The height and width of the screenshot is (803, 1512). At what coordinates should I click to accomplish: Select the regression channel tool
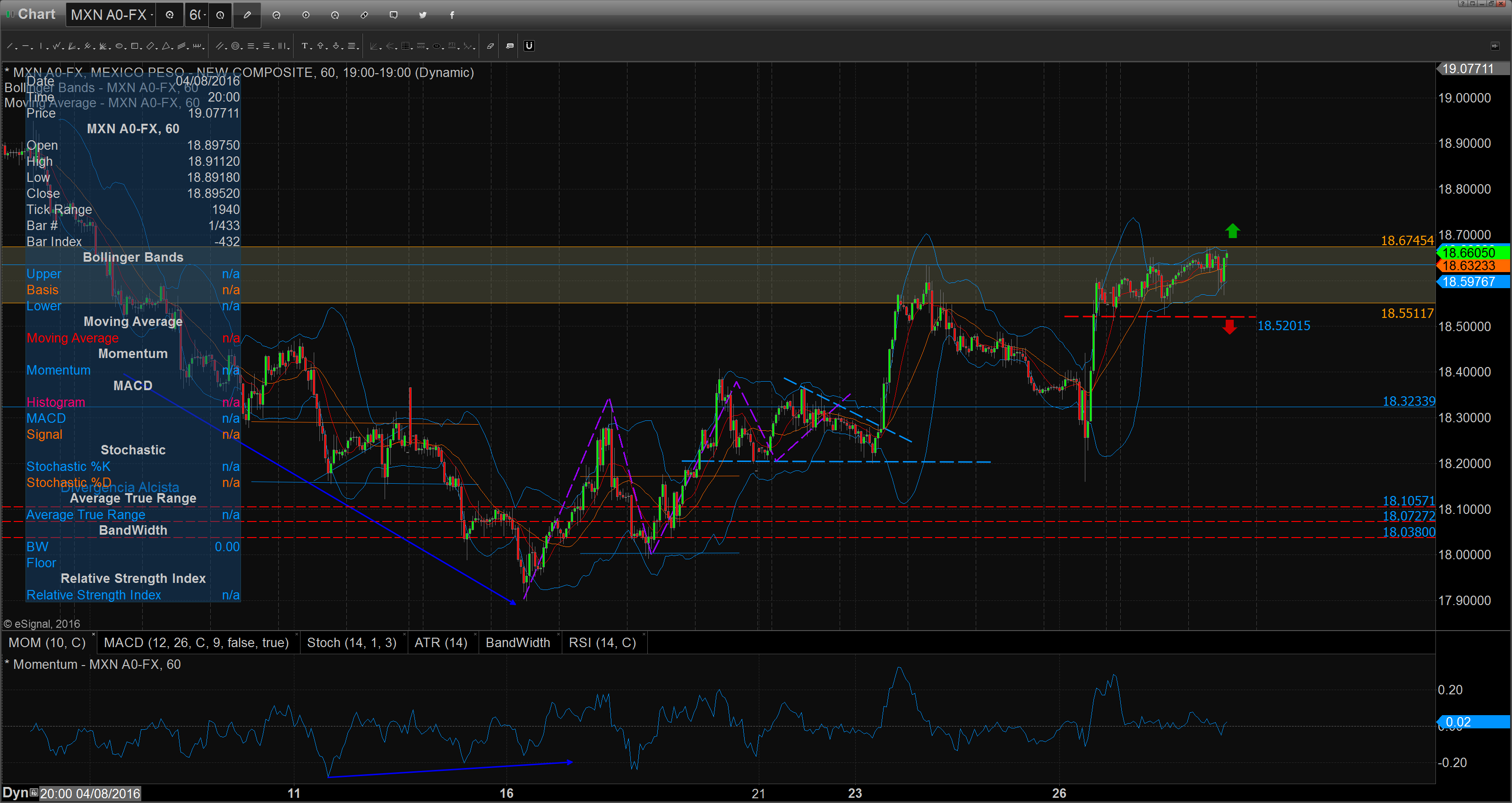point(181,46)
